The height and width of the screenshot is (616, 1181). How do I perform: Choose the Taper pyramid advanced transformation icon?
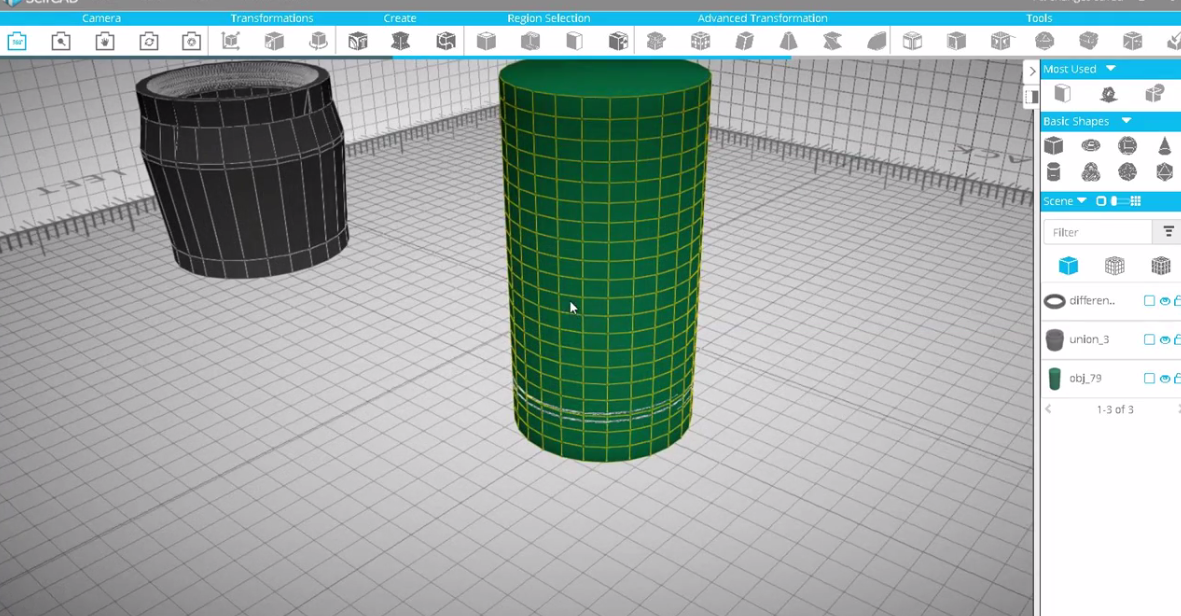pos(788,41)
